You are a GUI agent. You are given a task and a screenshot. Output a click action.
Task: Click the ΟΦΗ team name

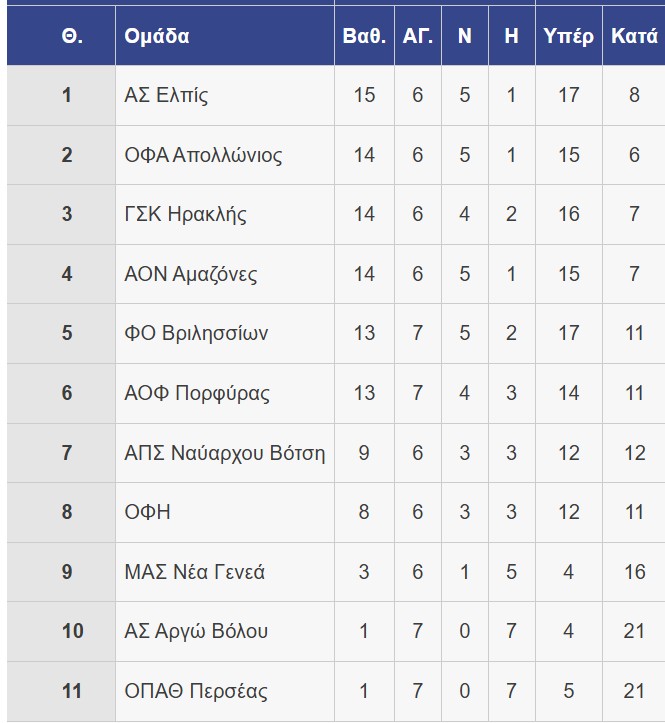click(147, 512)
